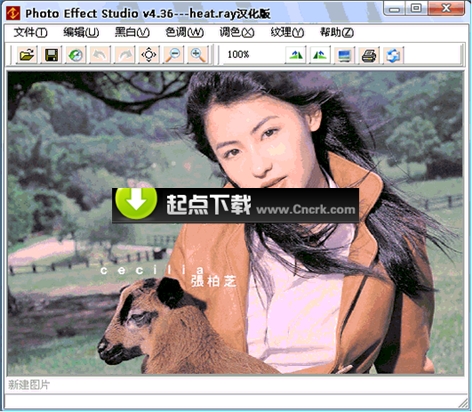Save image using floppy disk icon
The height and width of the screenshot is (412, 472).
[x=51, y=55]
